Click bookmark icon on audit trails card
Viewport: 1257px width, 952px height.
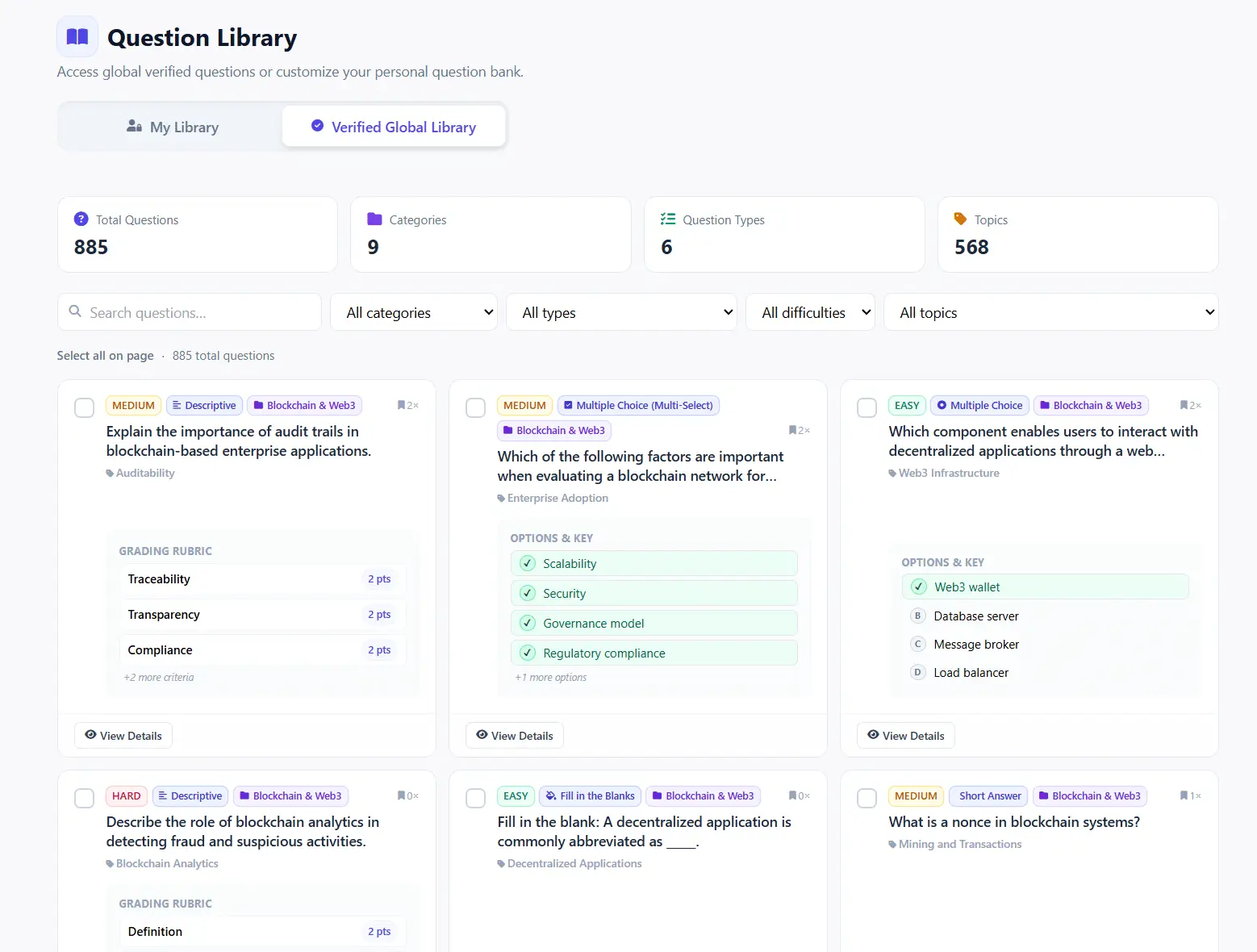tap(402, 405)
